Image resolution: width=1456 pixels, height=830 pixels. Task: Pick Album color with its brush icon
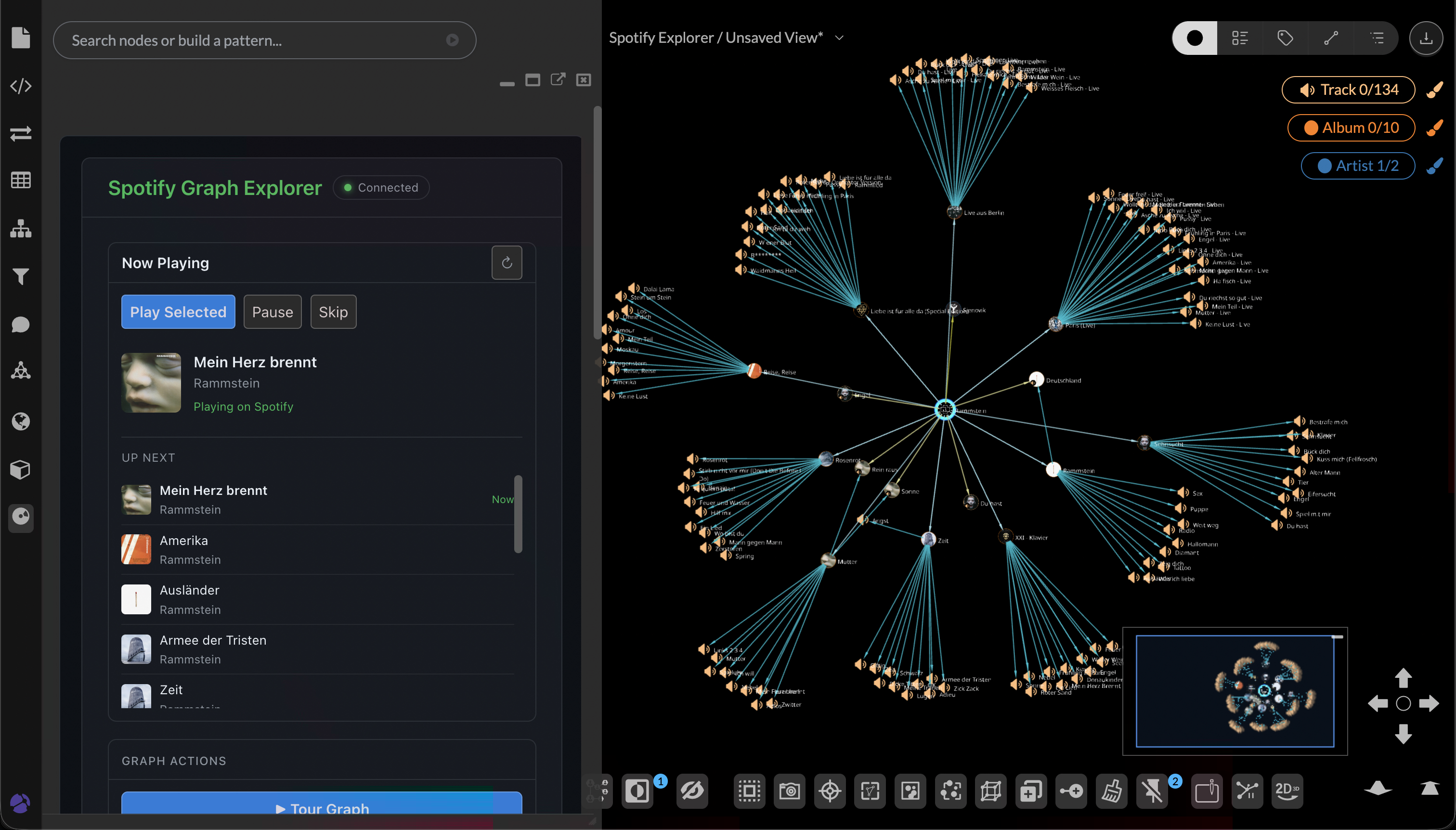coord(1434,128)
